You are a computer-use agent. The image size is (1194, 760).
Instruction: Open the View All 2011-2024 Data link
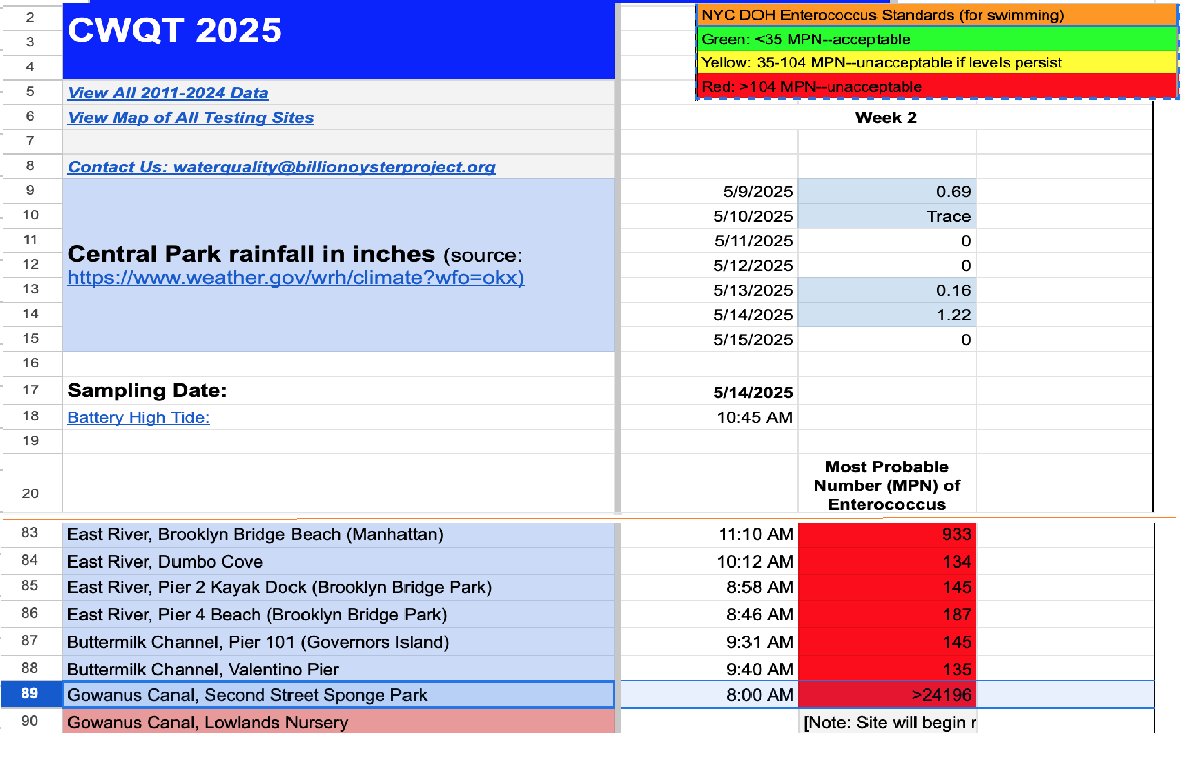[168, 93]
